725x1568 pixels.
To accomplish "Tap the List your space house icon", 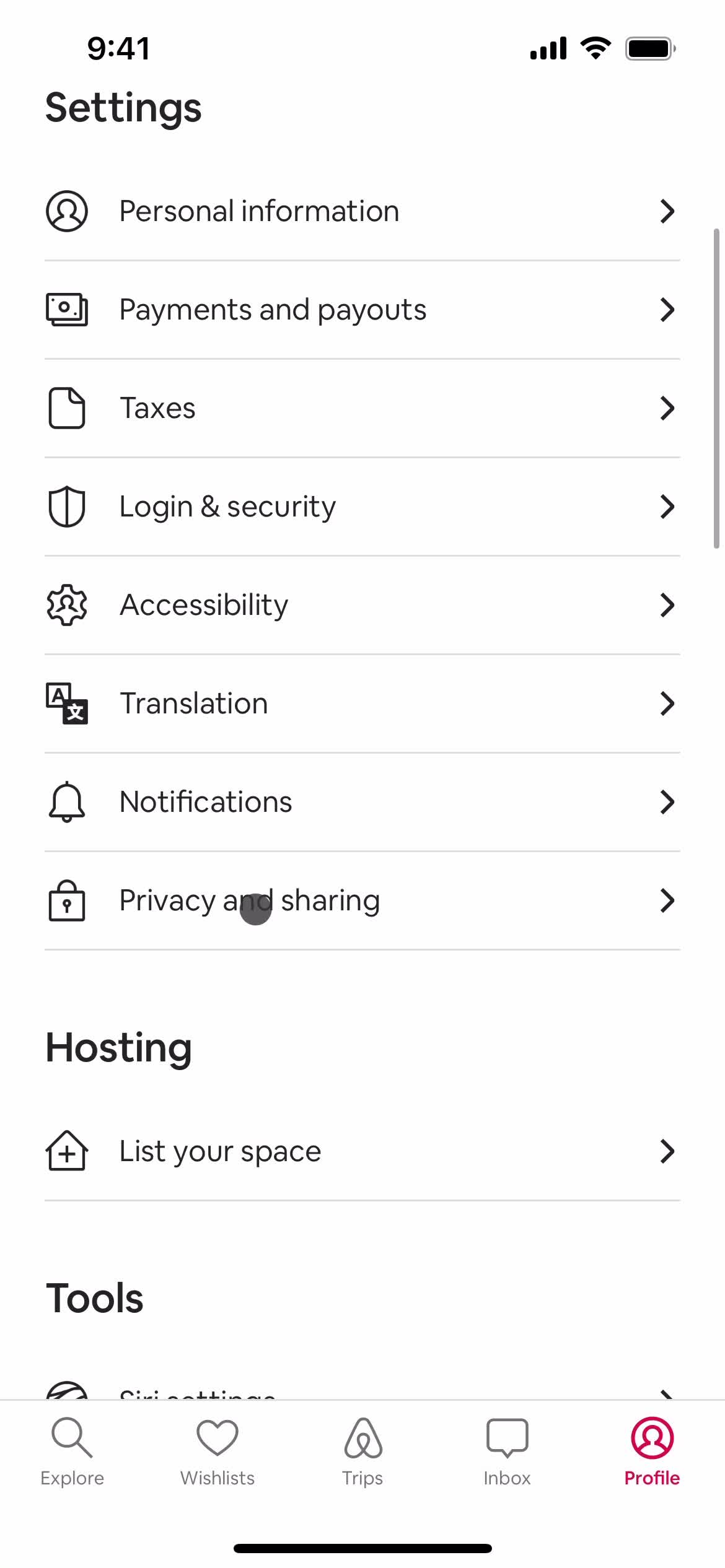I will (67, 1151).
